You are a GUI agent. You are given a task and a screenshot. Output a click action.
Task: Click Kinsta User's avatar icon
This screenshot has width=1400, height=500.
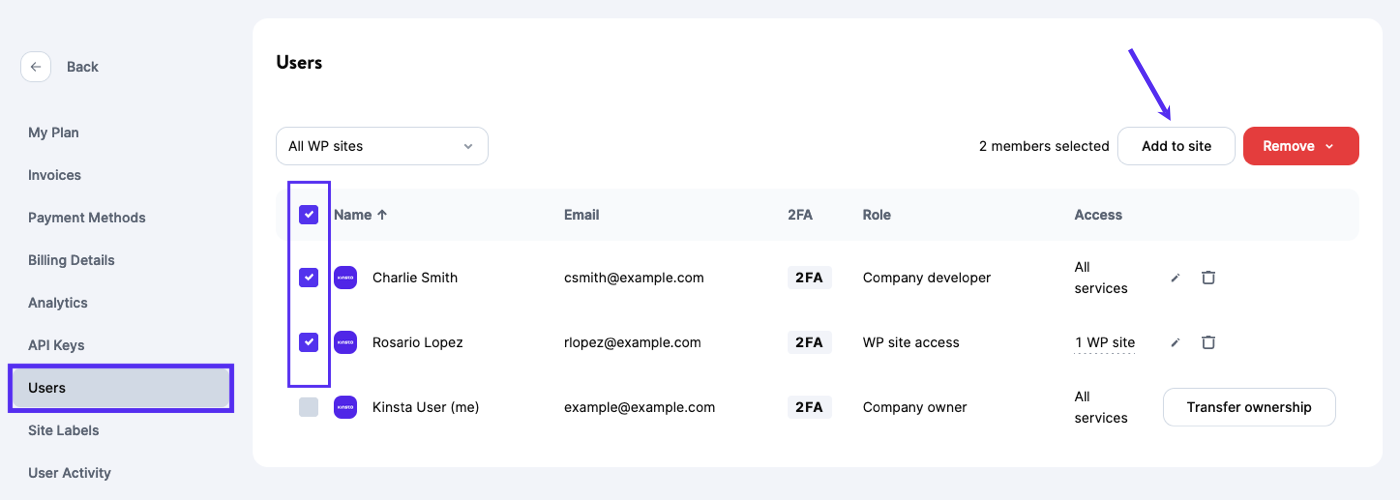(345, 407)
